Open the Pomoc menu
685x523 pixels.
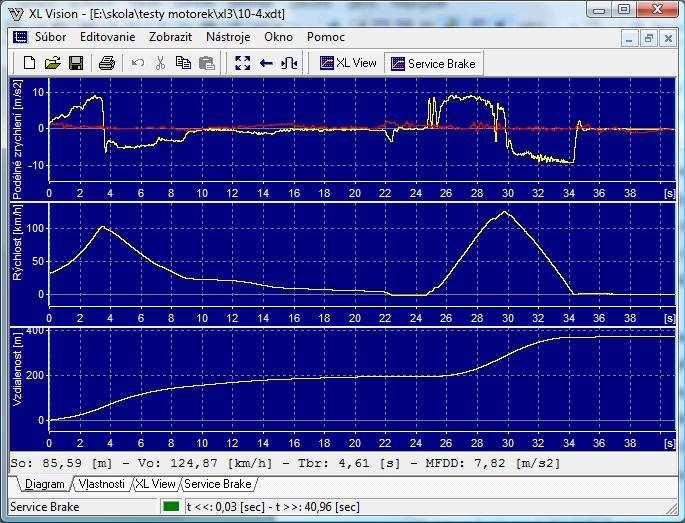(326, 37)
